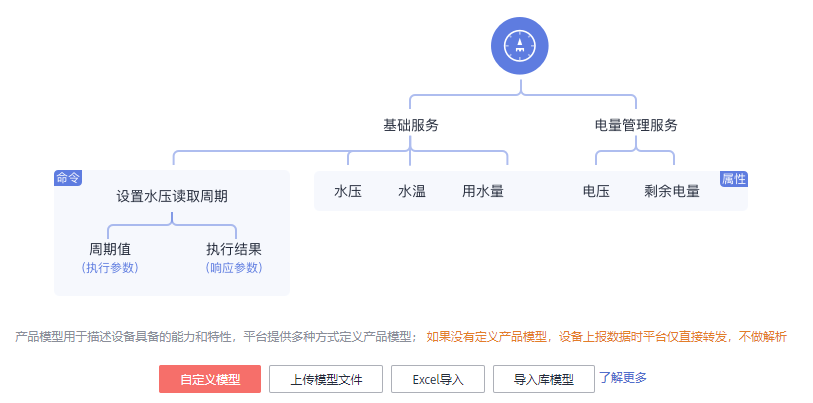Click the 上传模型文件 button
Viewport: 813px width, 403px height.
tap(326, 379)
